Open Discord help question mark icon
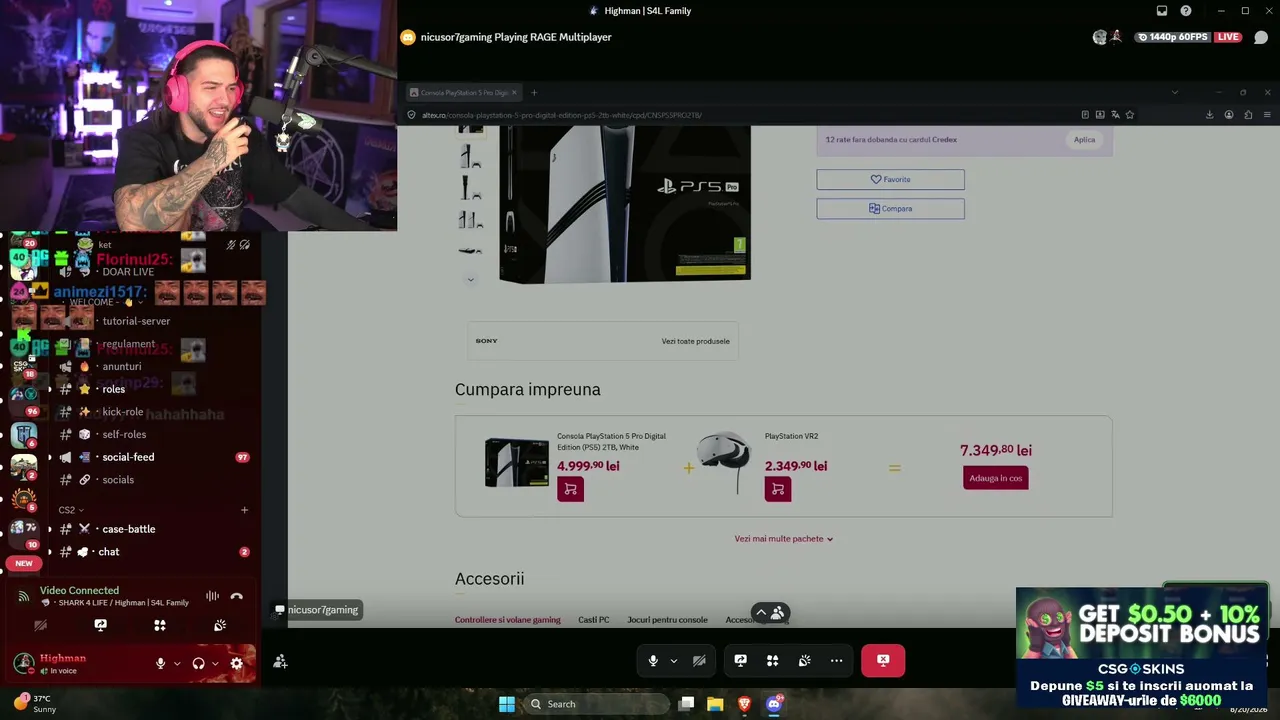The height and width of the screenshot is (720, 1280). pos(1186,11)
